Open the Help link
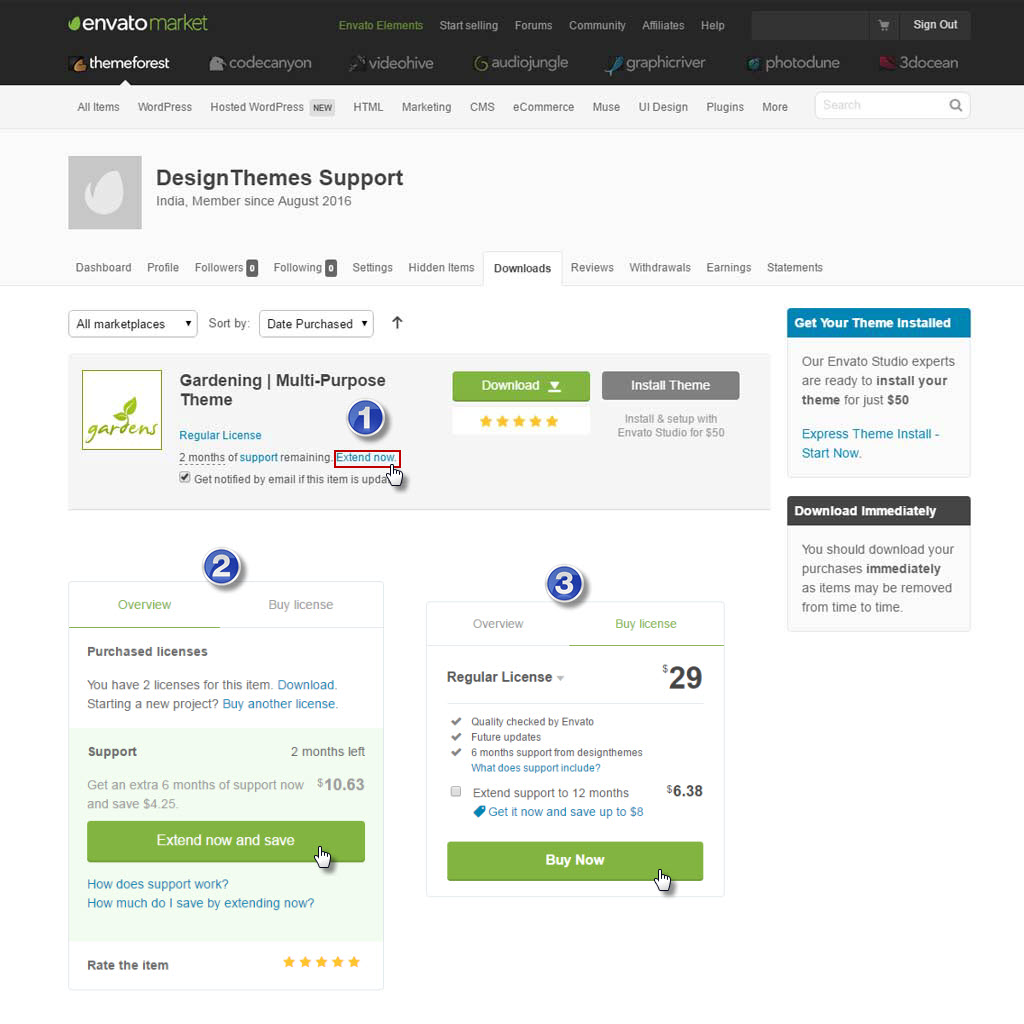Image resolution: width=1024 pixels, height=1024 pixels. (x=712, y=25)
